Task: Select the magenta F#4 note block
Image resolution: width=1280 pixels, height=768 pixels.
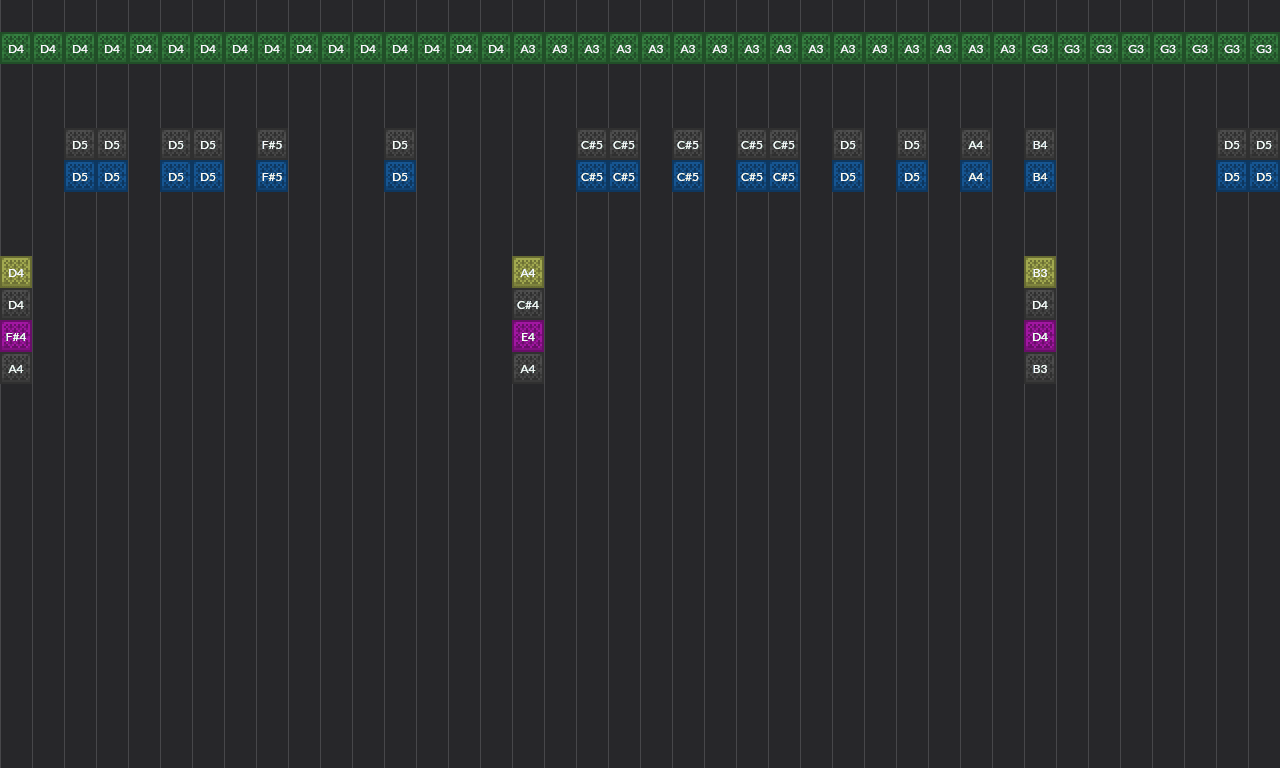Action: tap(16, 336)
